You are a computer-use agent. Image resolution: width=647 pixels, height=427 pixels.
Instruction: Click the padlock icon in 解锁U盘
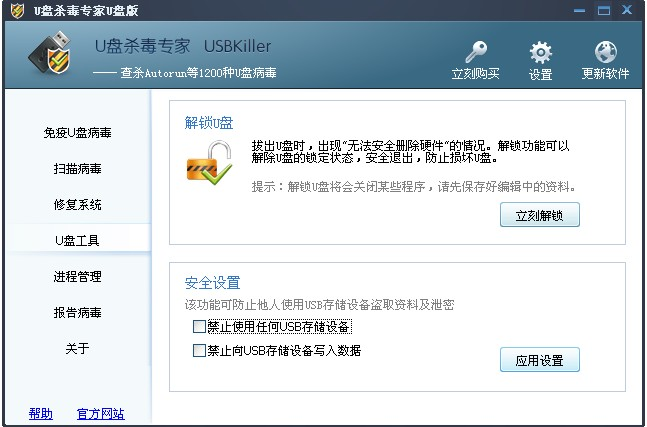click(209, 163)
